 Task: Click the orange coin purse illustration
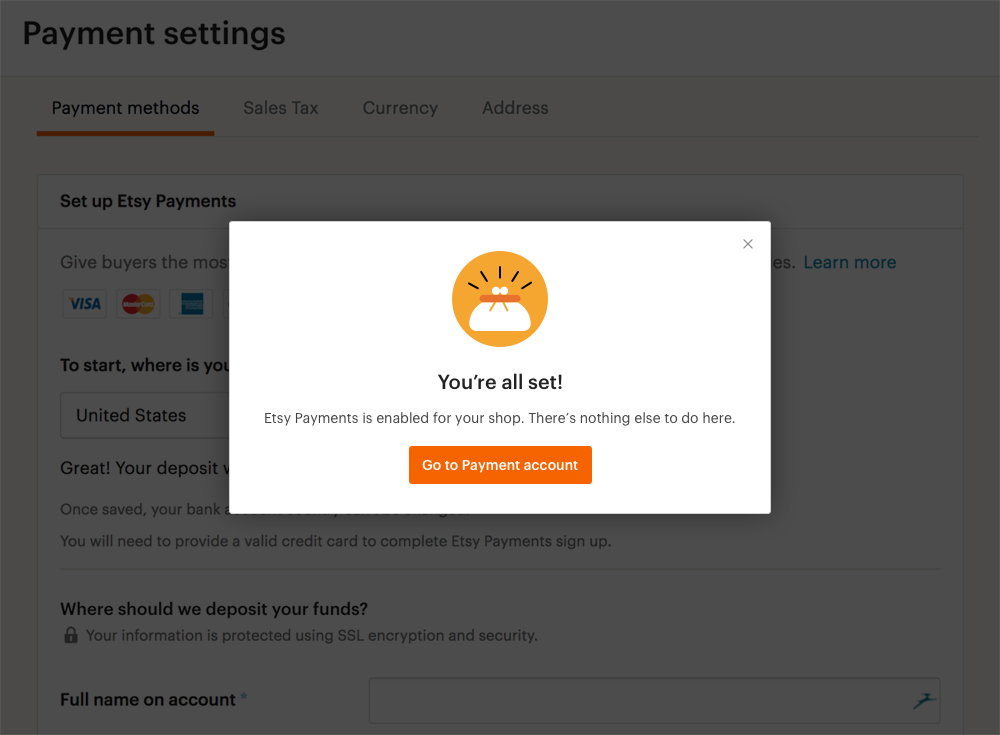point(500,299)
